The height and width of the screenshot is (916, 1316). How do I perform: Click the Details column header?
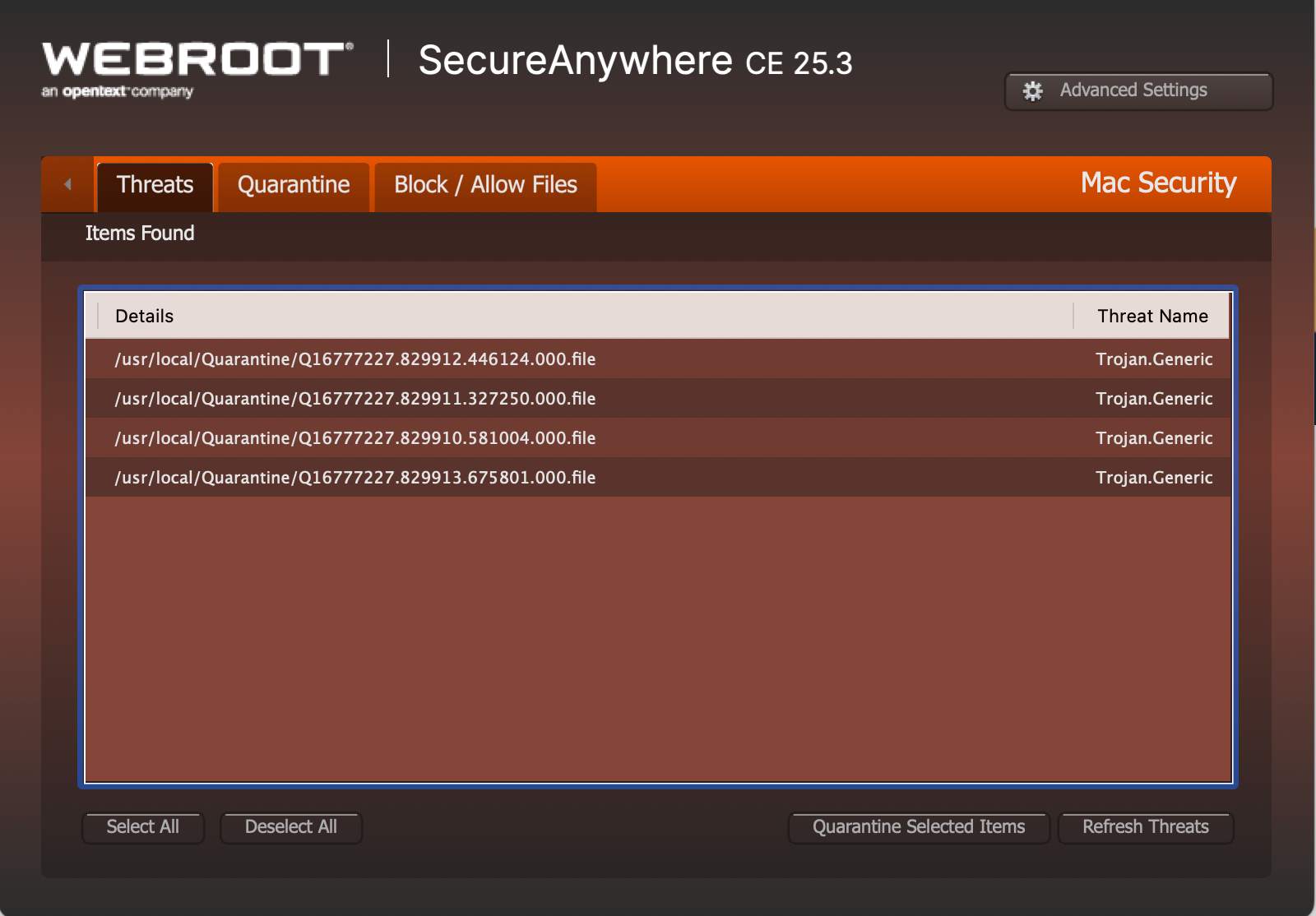tap(585, 316)
